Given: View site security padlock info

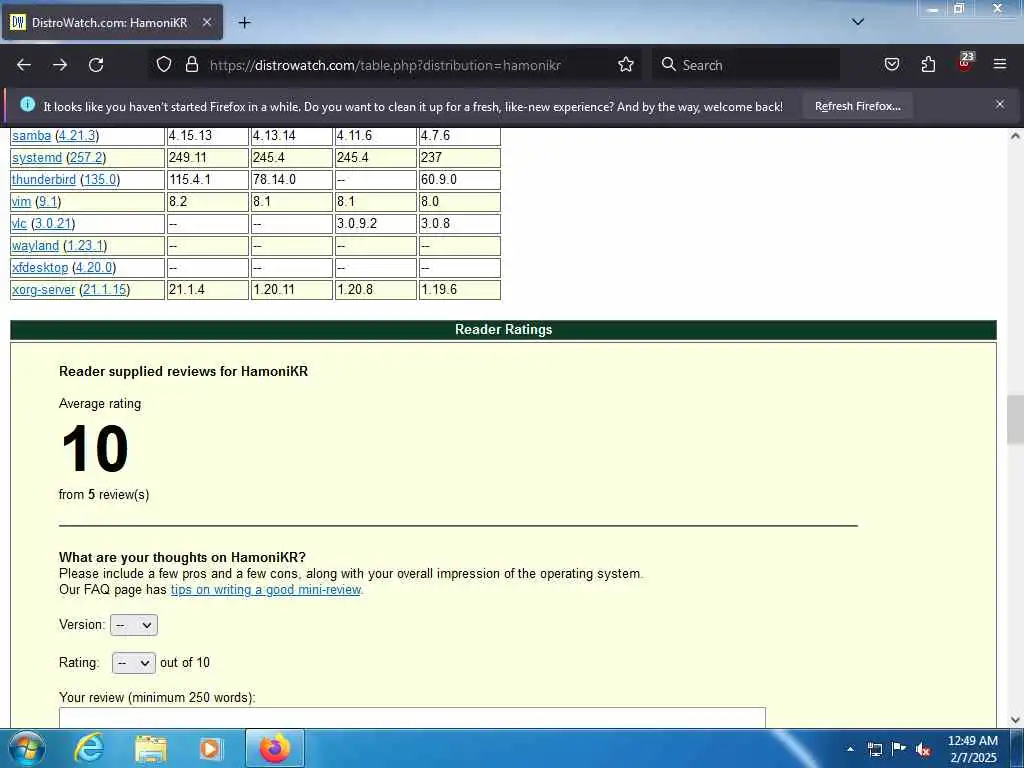Looking at the screenshot, I should pos(191,65).
